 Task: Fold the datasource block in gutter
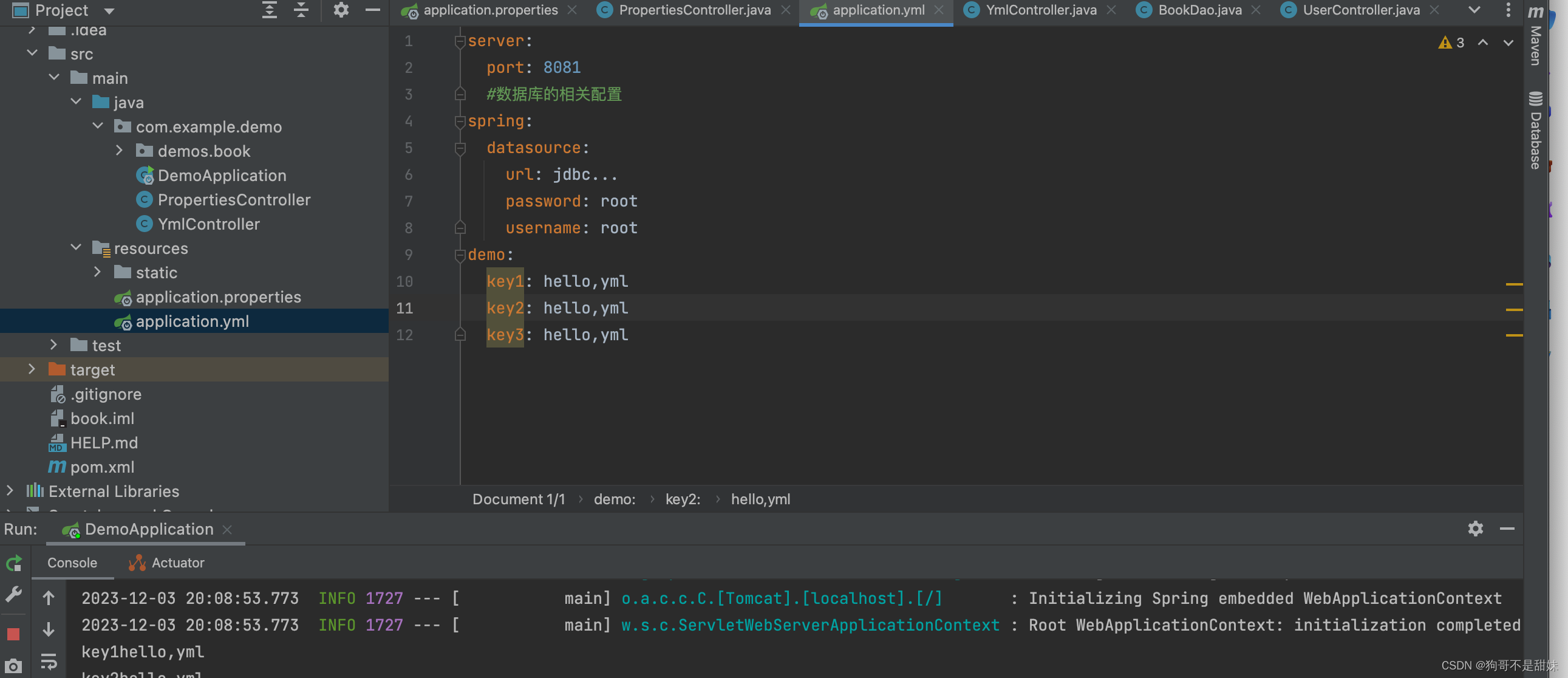pyautogui.click(x=460, y=148)
